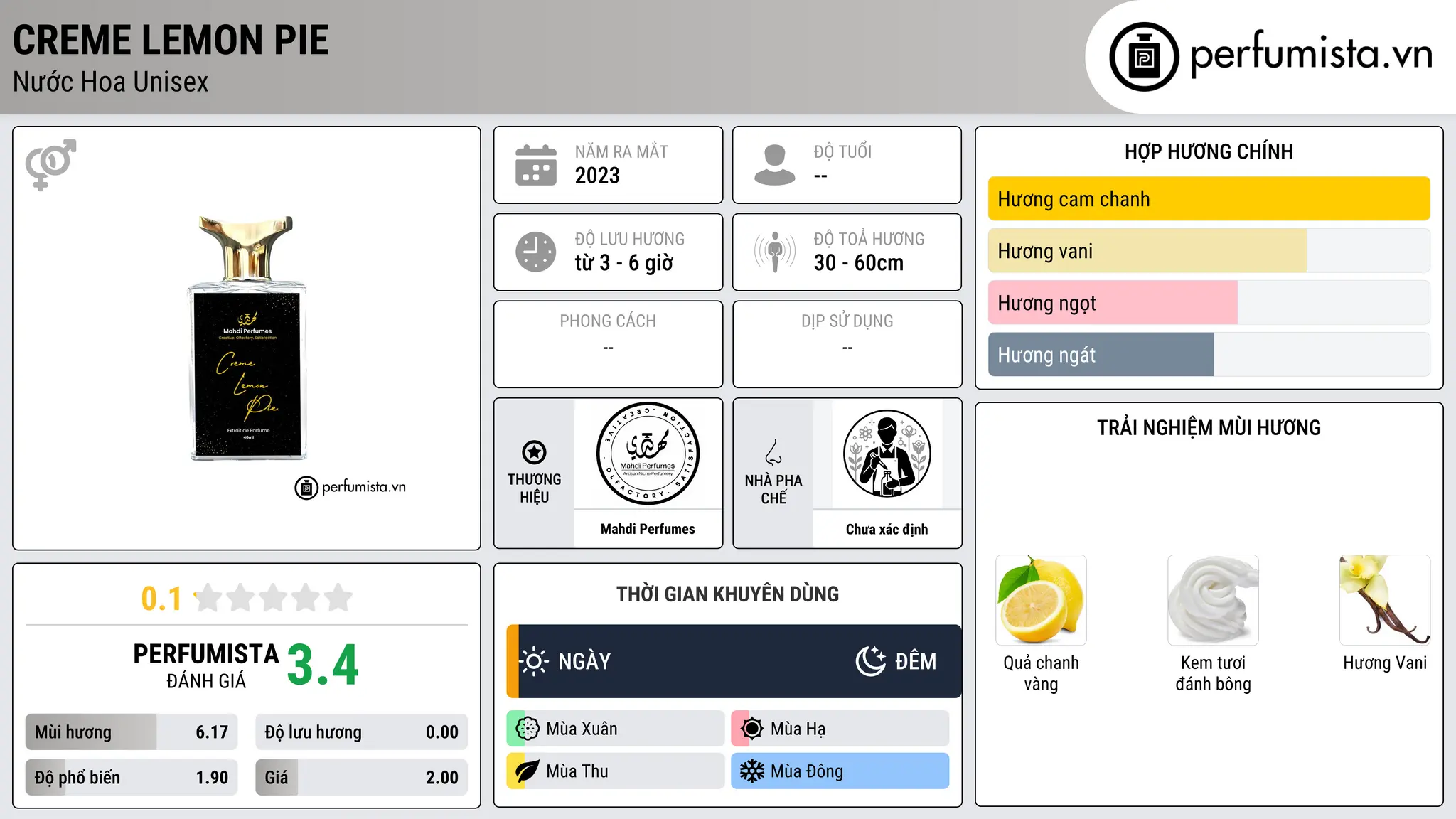
Task: Click the Hương ngọt accord bar
Action: (1209, 303)
